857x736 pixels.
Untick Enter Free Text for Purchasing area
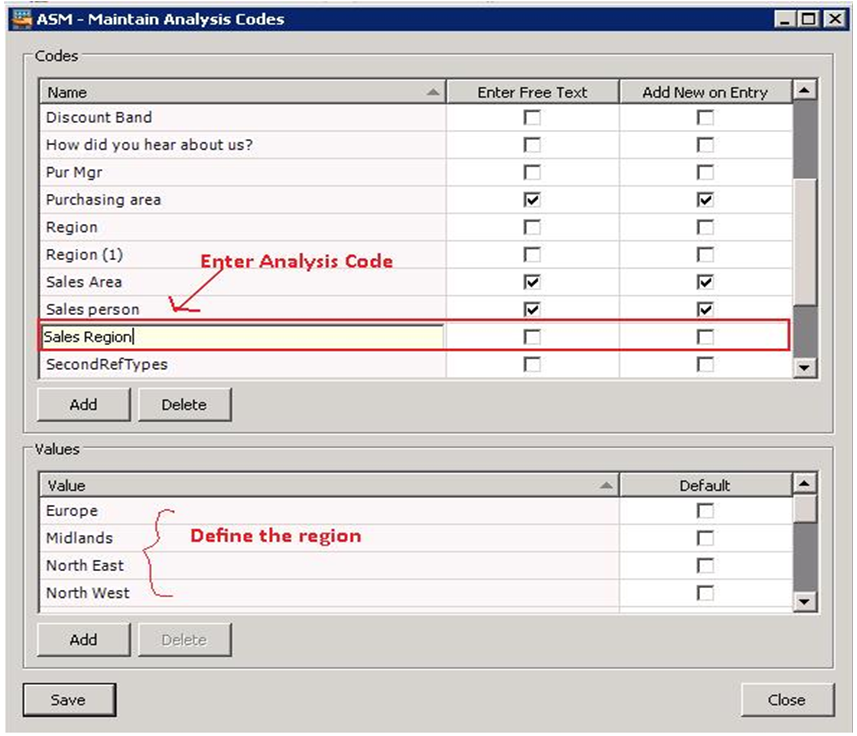point(532,199)
